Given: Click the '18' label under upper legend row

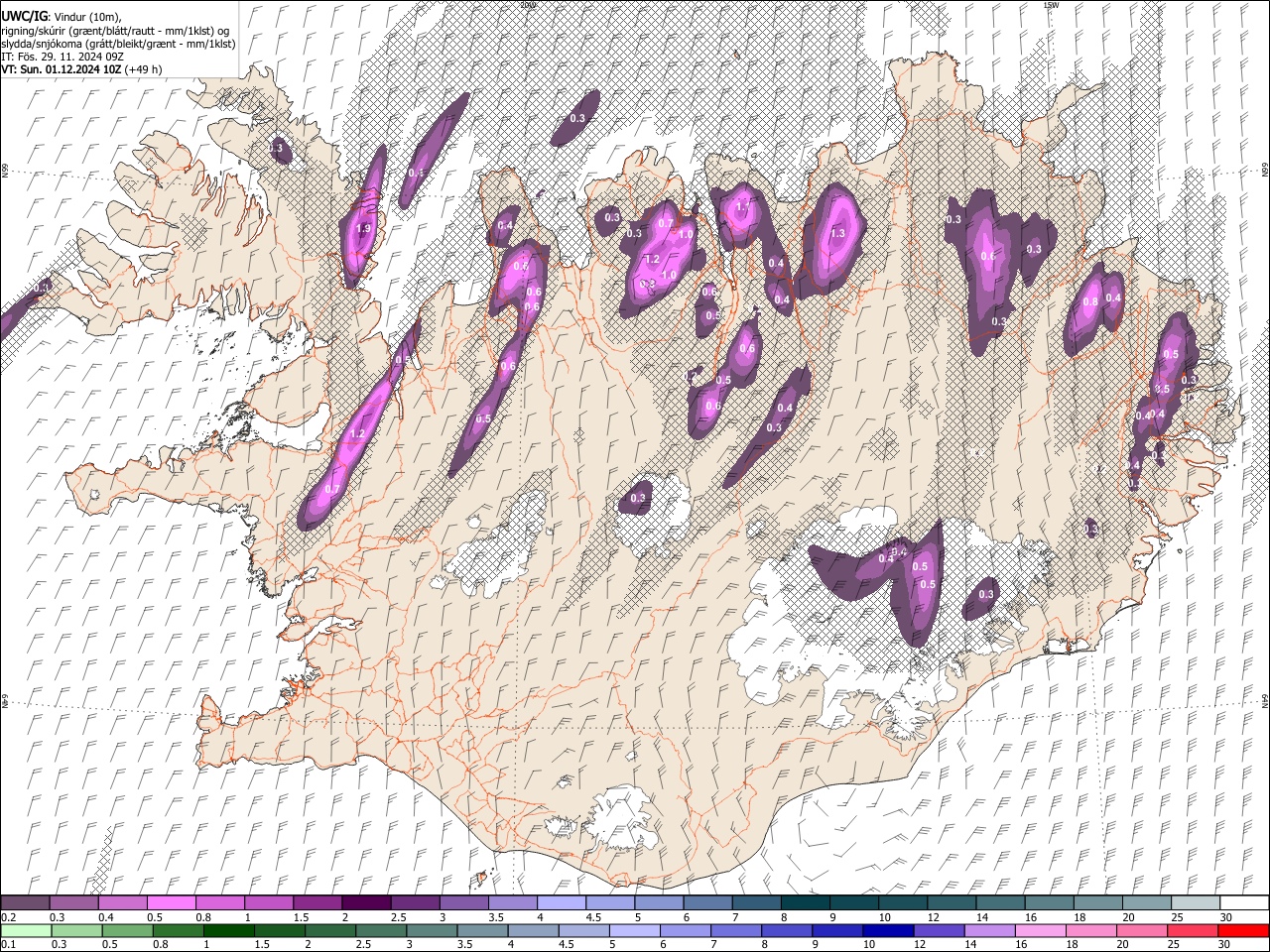Looking at the screenshot, I should [1079, 917].
